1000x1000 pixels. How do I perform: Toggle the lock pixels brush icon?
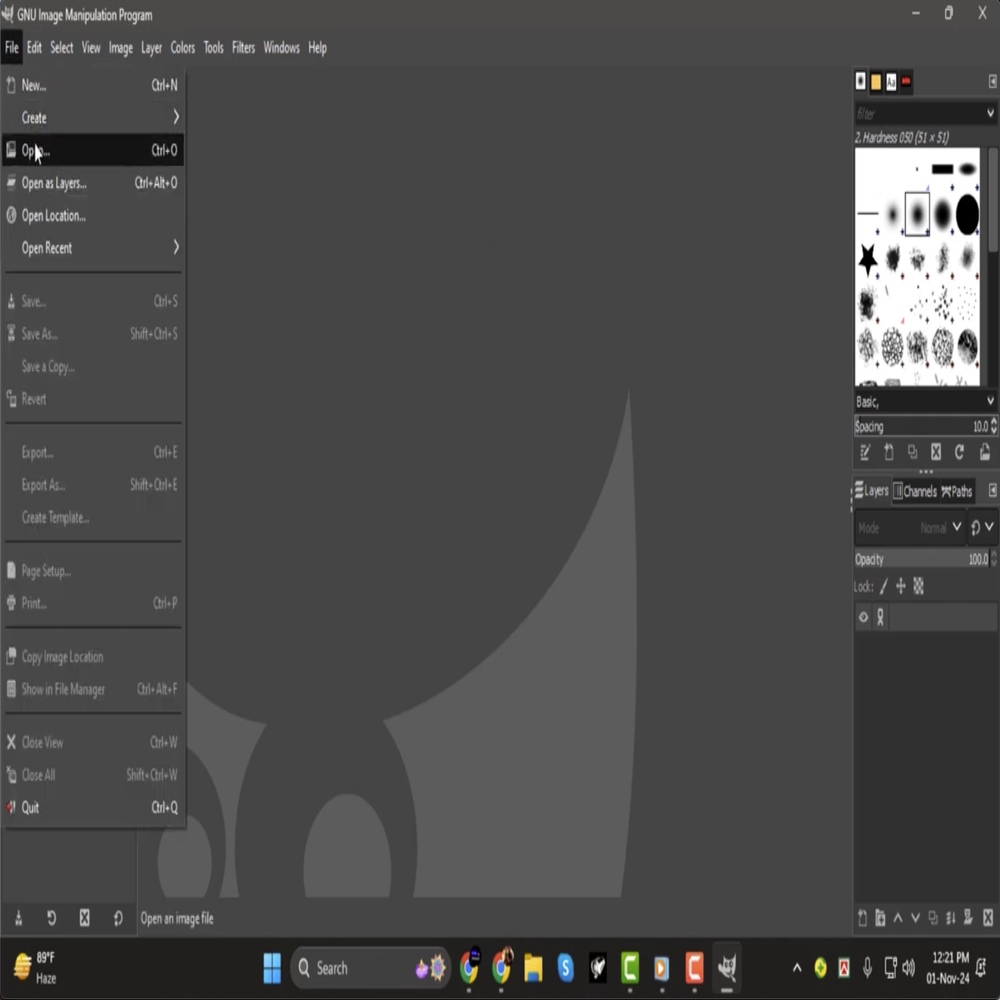[883, 587]
